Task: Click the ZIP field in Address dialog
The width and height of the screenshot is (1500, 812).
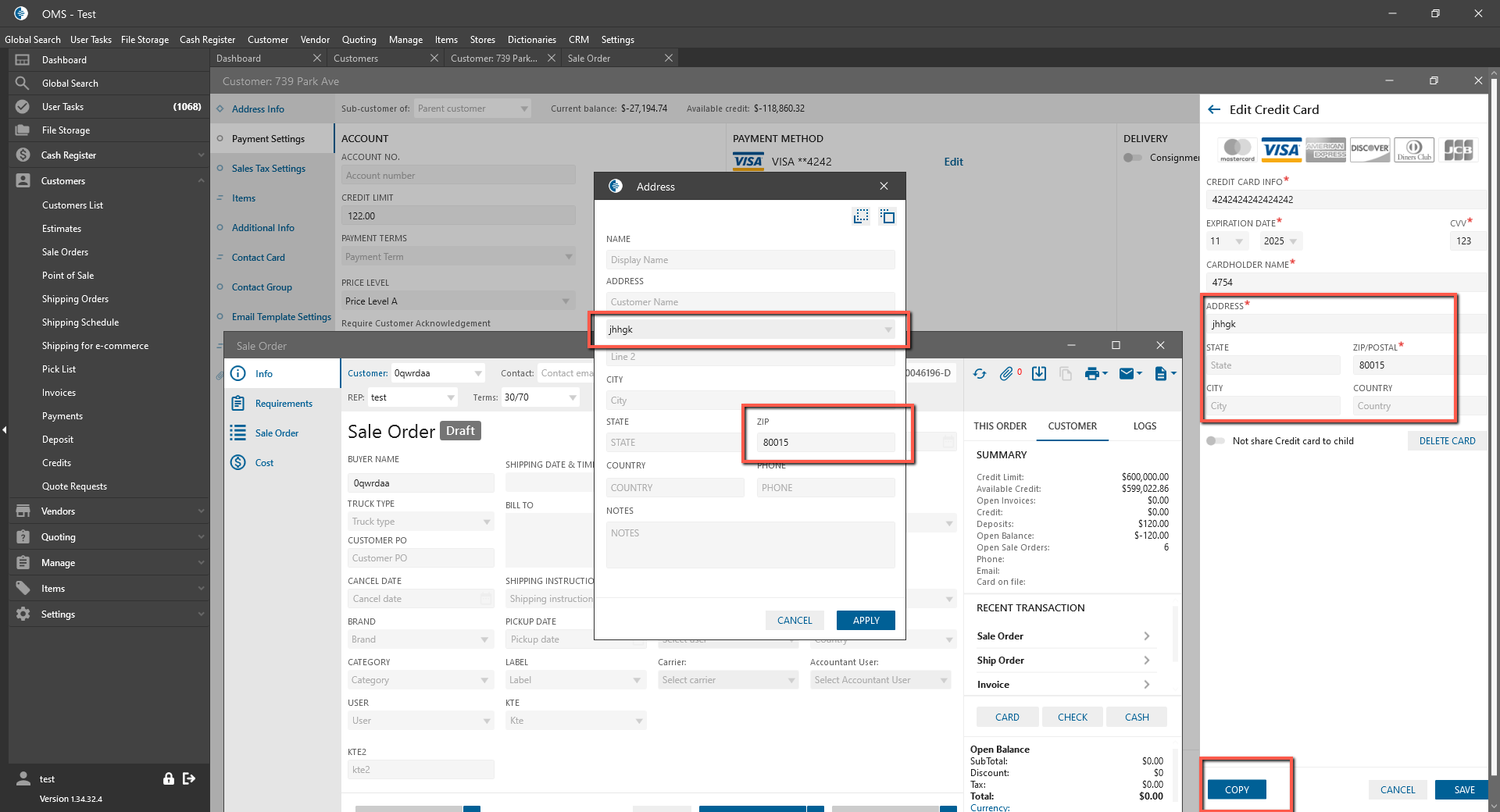Action: point(825,443)
